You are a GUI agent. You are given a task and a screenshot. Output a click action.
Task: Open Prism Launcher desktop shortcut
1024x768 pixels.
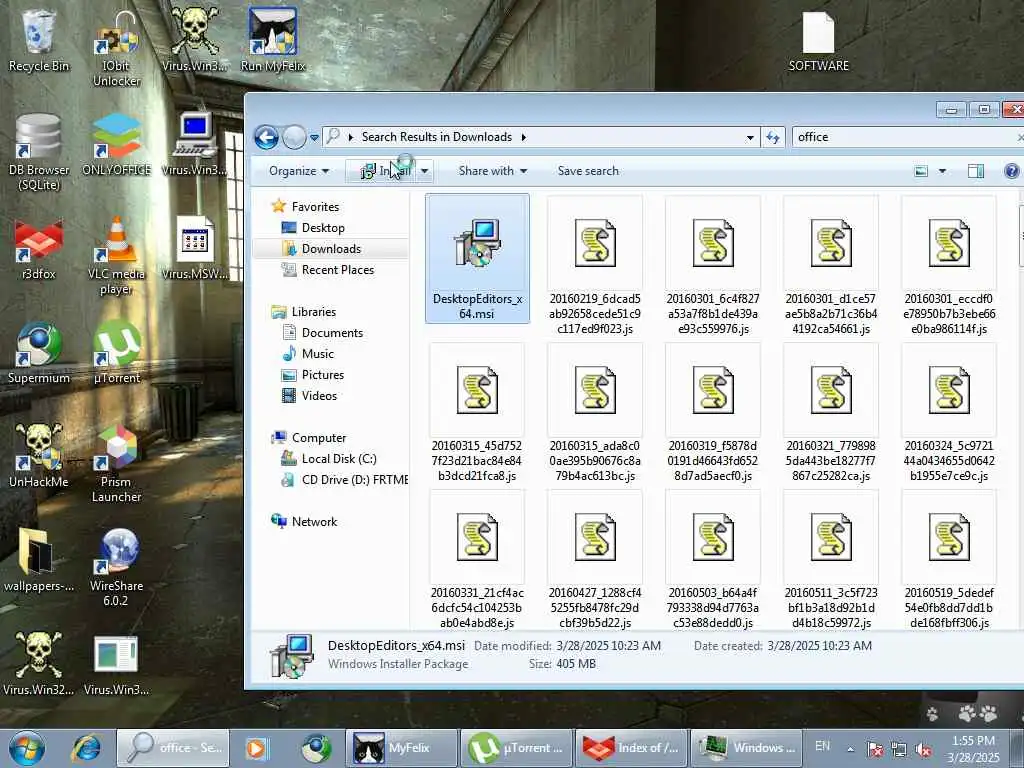116,464
